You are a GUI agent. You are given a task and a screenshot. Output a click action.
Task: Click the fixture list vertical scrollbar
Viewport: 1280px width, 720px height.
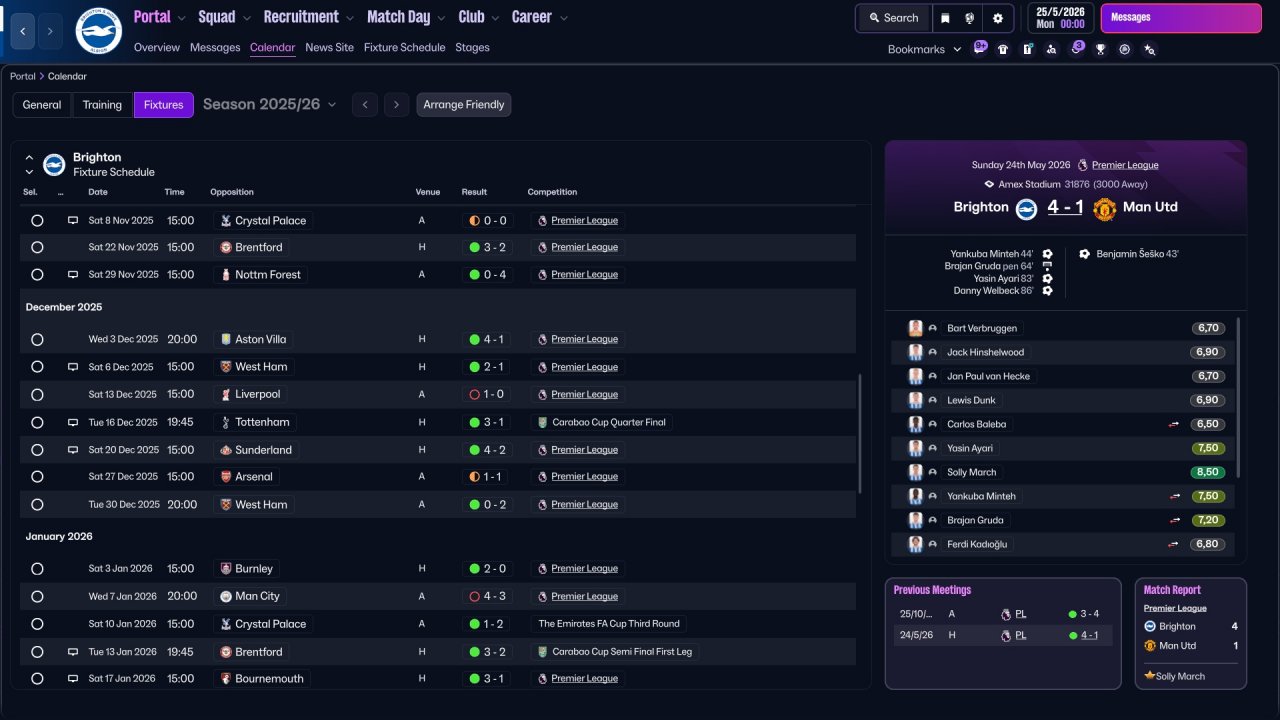tap(860, 434)
